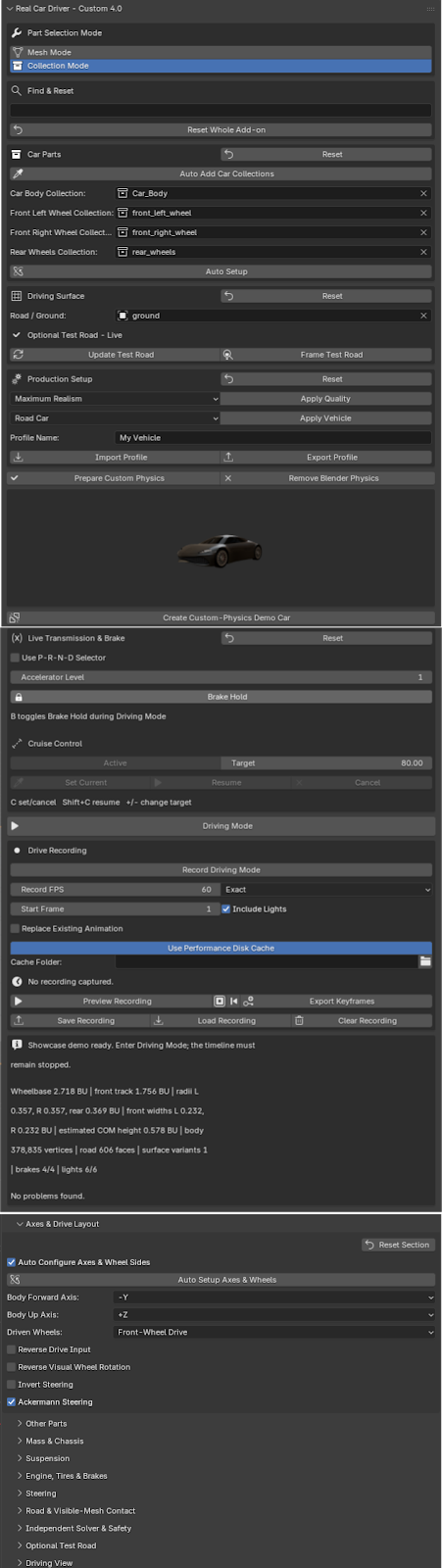Enable Replace Existing Animation

point(15,928)
